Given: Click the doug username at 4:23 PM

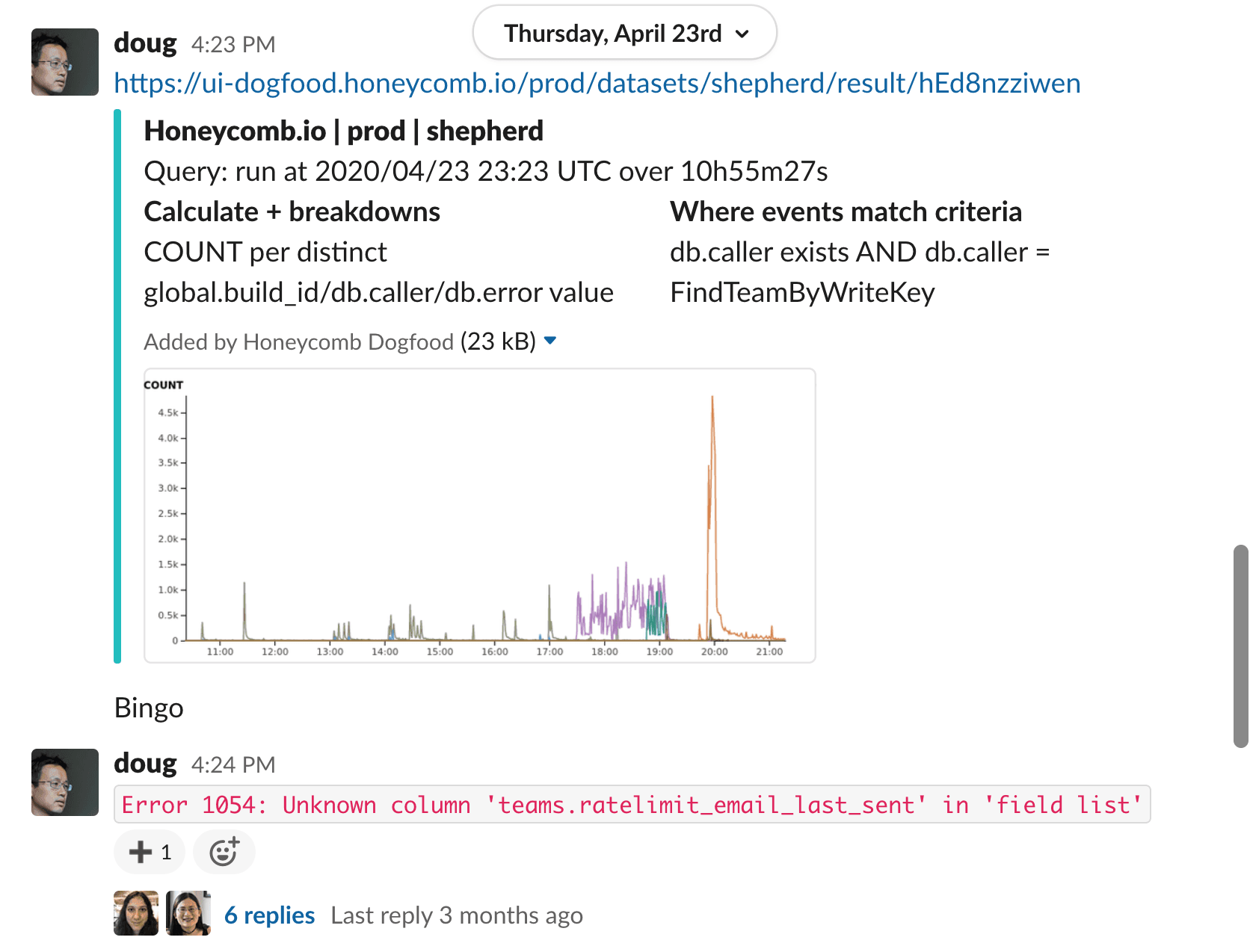Looking at the screenshot, I should (x=145, y=43).
